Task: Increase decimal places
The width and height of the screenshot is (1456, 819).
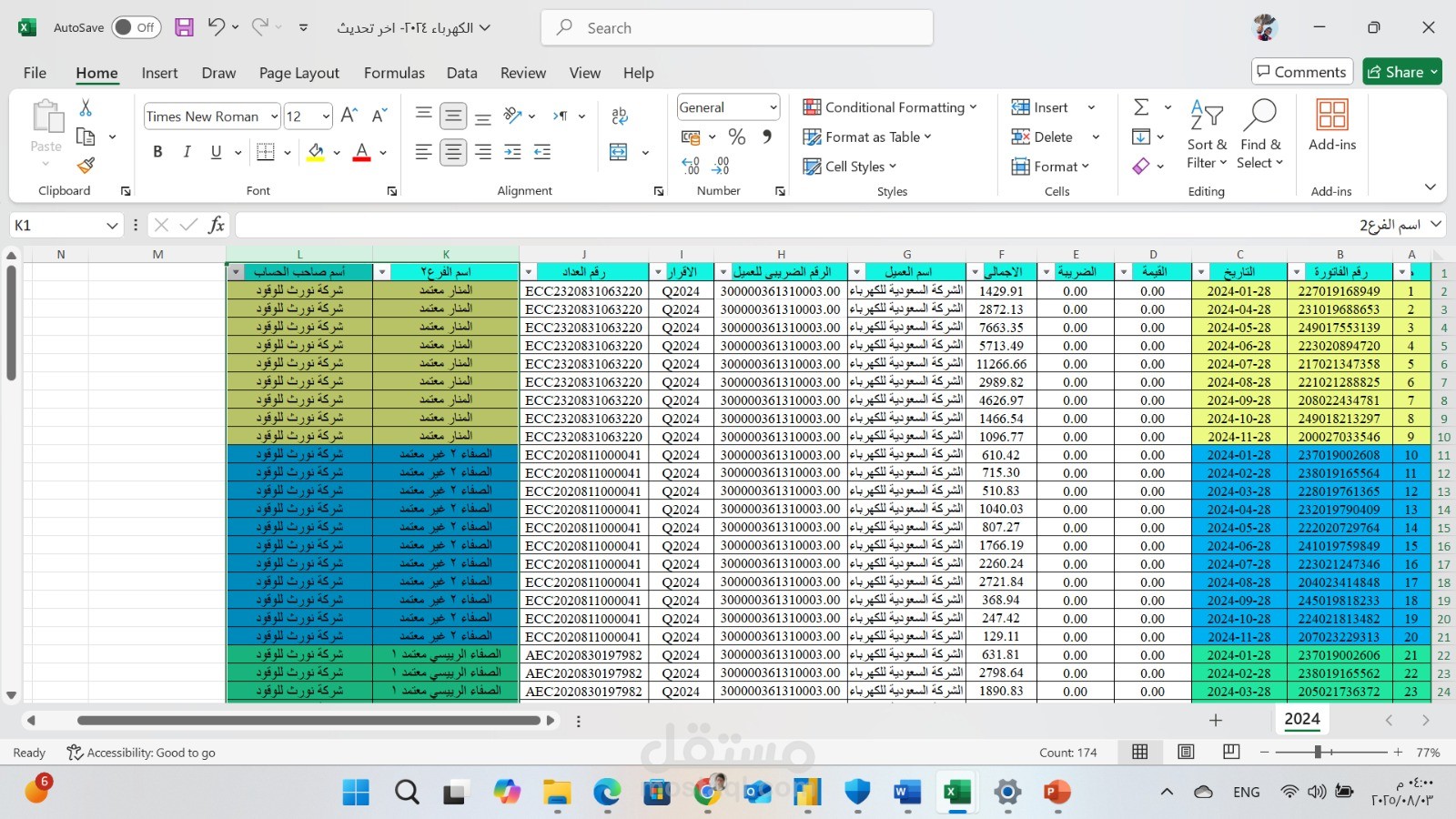Action: tap(691, 166)
